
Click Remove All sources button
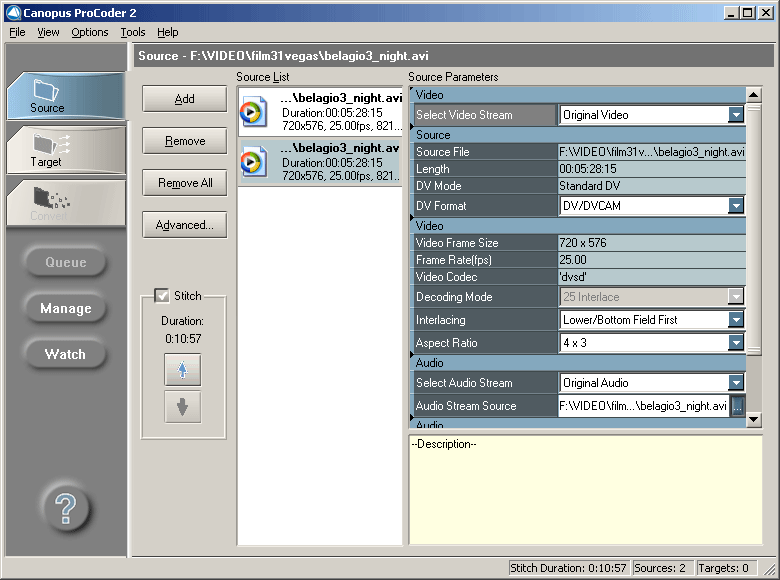click(x=185, y=183)
